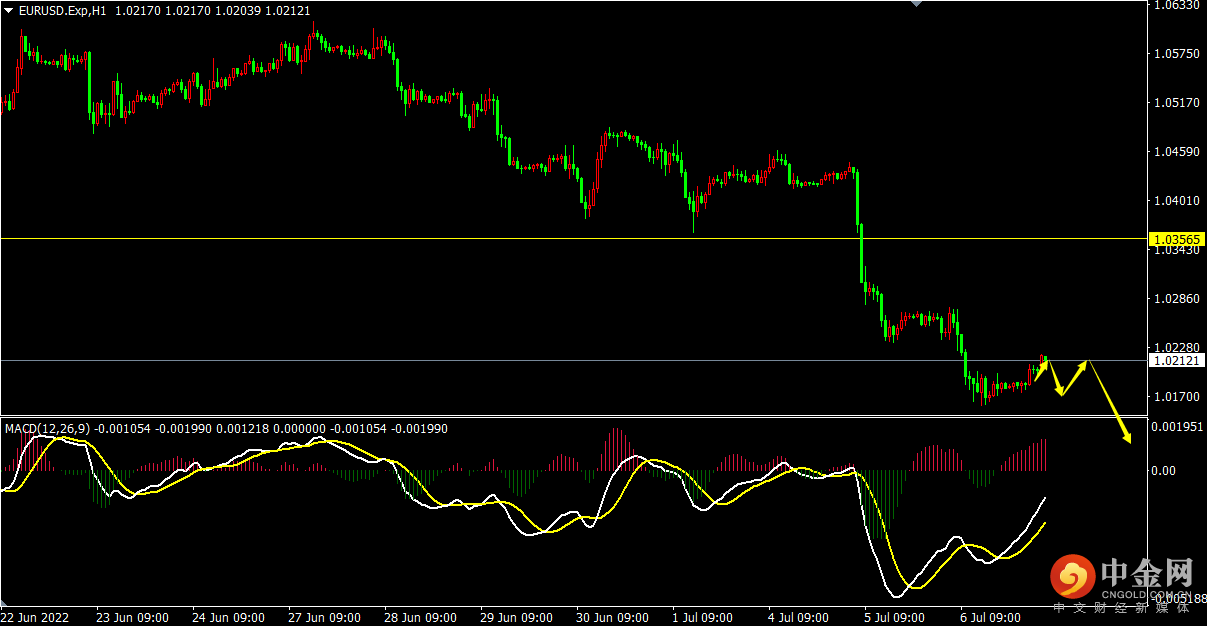
Task: Select the gray current bid price line
Action: [x=572, y=360]
